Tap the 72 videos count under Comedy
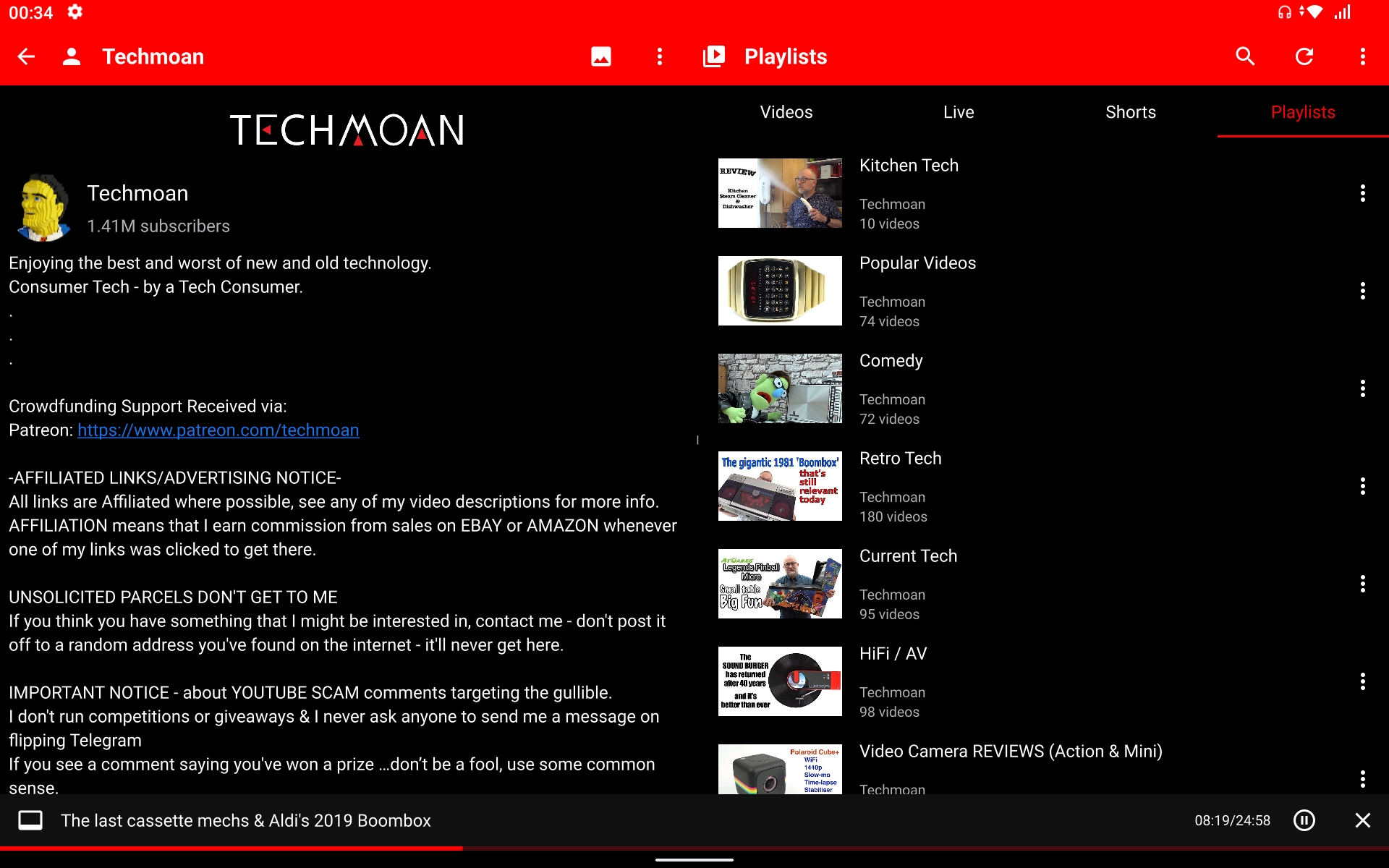This screenshot has height=868, width=1389. click(x=889, y=419)
